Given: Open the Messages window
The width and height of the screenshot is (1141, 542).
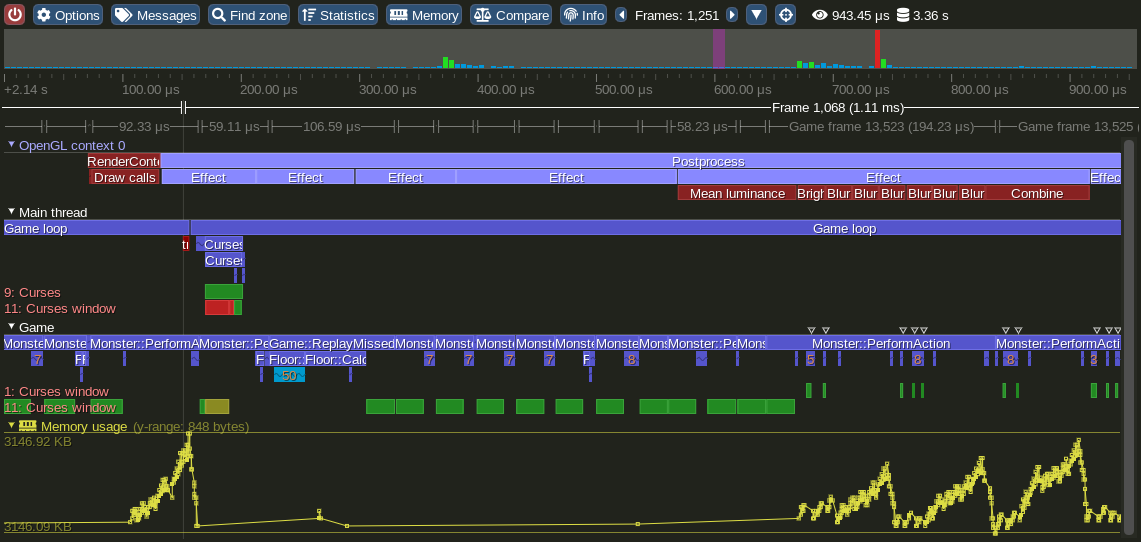Looking at the screenshot, I should [x=155, y=15].
